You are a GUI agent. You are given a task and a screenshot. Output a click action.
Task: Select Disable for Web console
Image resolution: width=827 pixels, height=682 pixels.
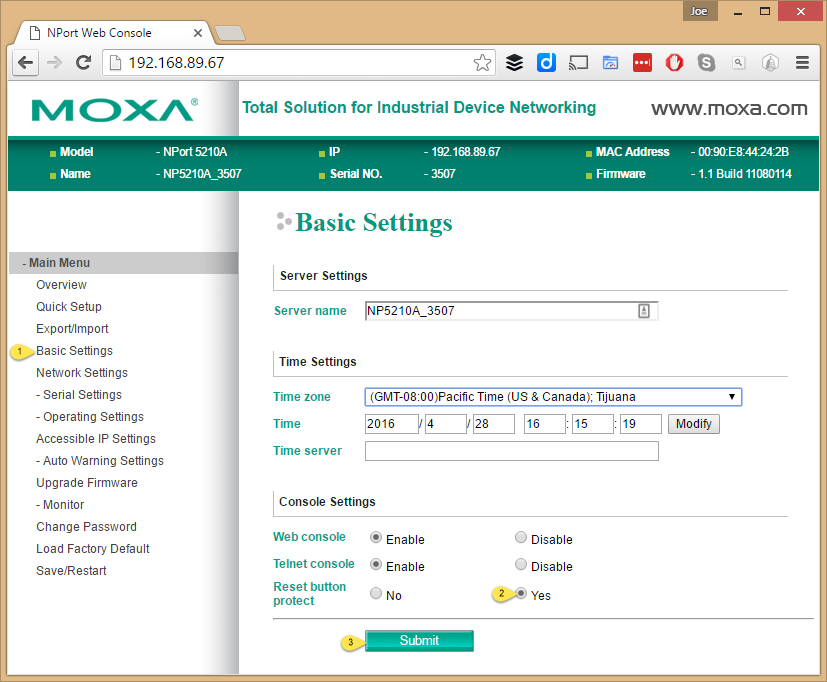click(x=521, y=537)
